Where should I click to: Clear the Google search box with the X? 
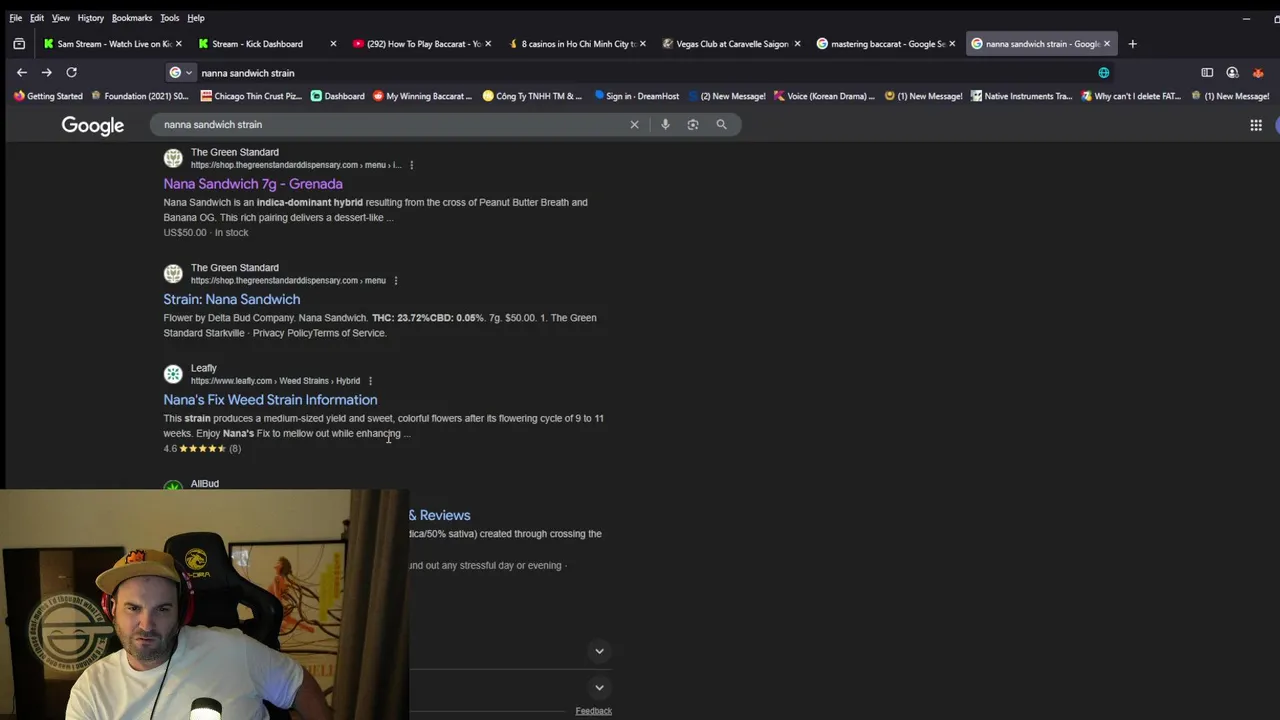[x=634, y=124]
